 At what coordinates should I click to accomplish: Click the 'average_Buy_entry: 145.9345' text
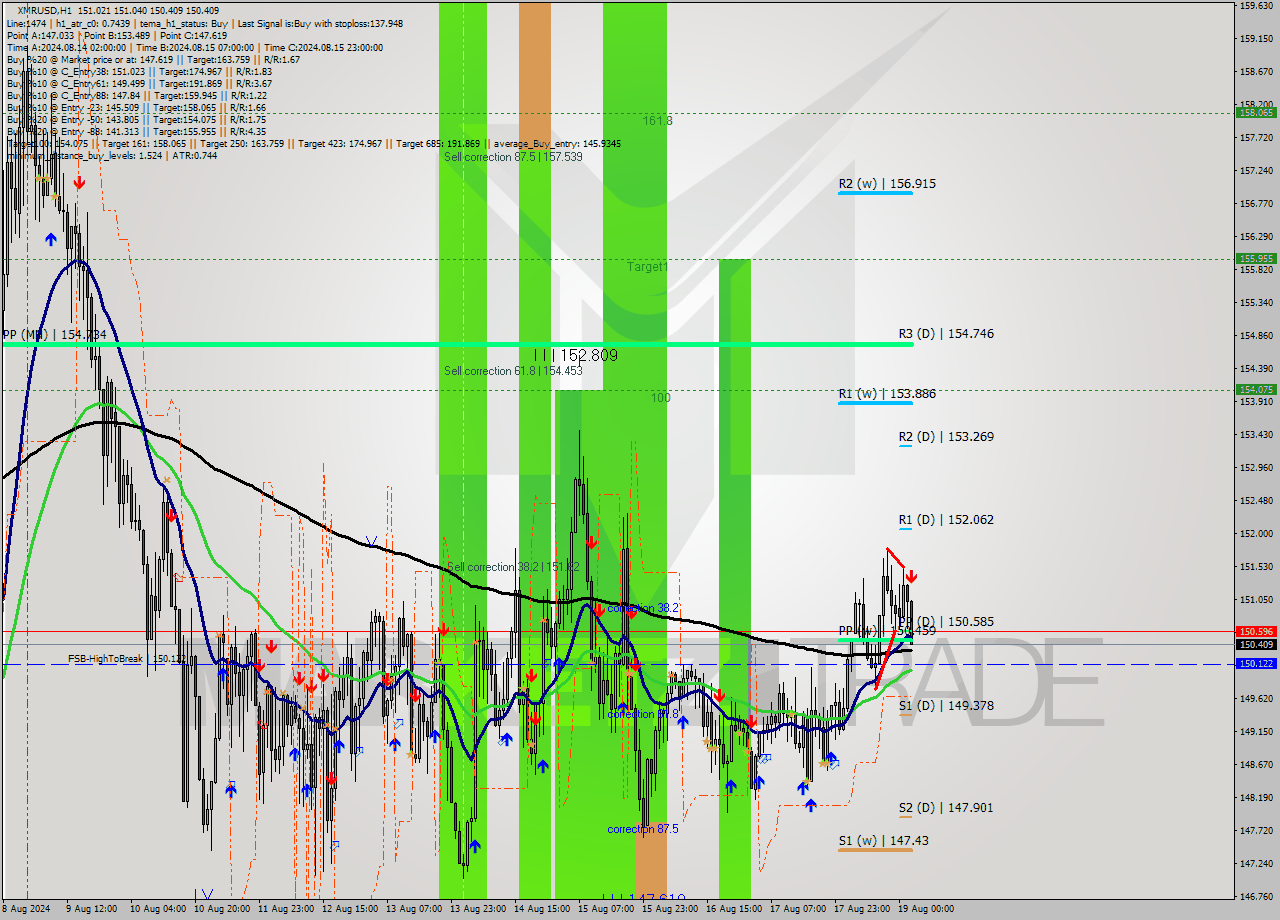click(x=555, y=144)
